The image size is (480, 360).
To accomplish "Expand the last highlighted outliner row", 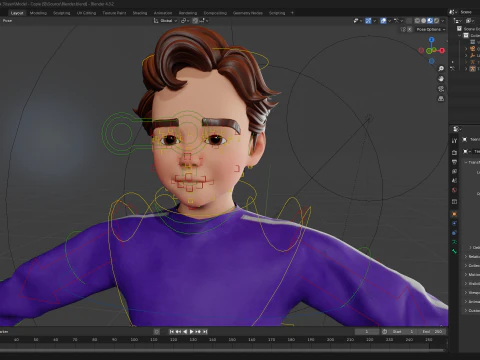I will [466, 69].
